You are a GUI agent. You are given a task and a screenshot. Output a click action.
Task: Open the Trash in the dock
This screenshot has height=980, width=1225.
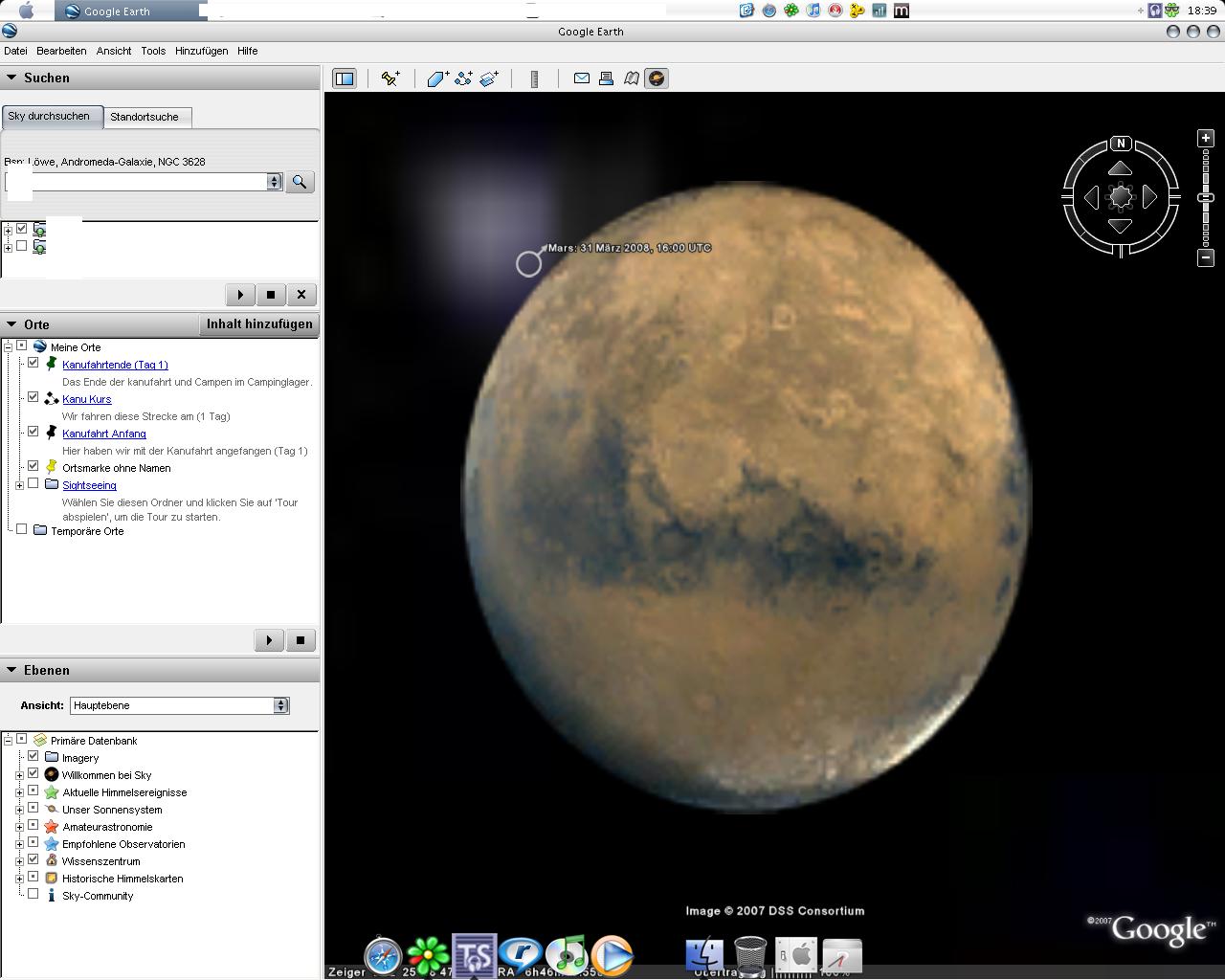pyautogui.click(x=751, y=955)
